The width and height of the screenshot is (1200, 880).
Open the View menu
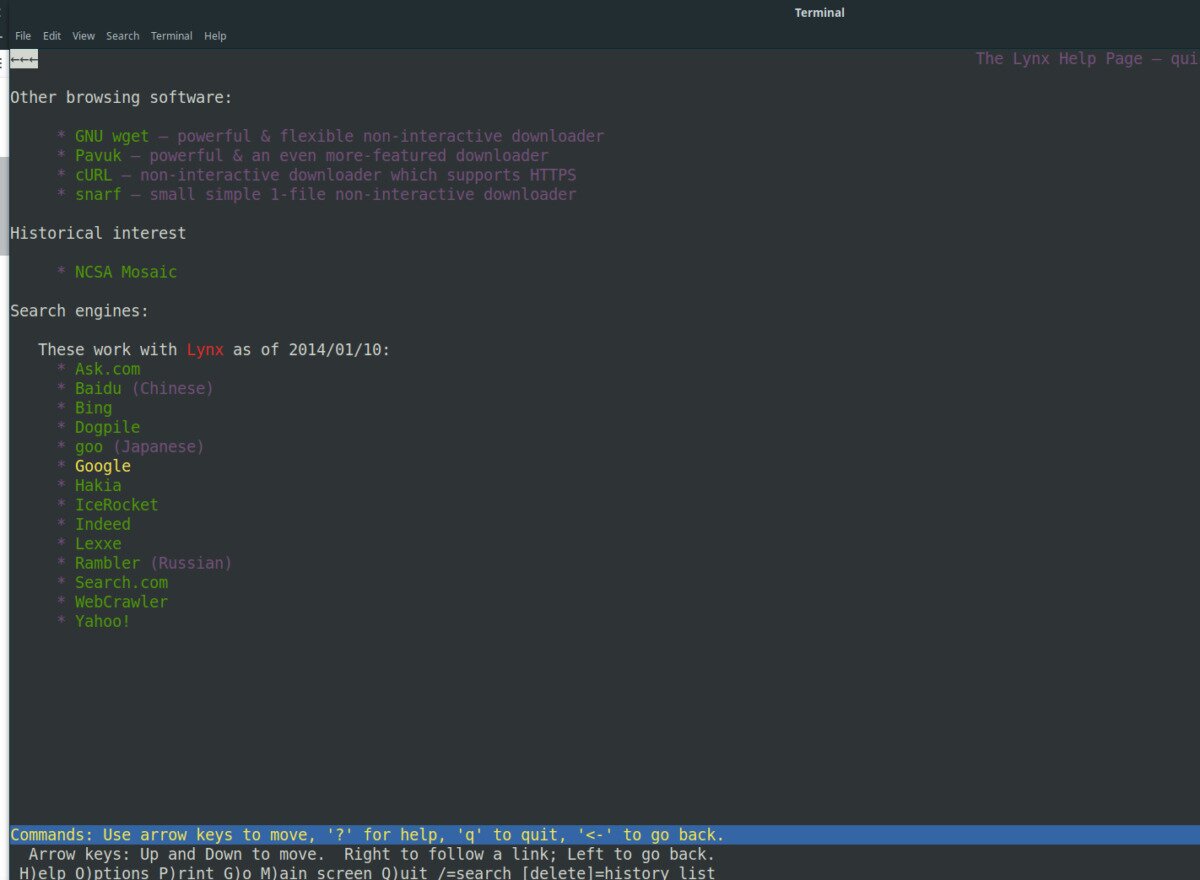(x=84, y=36)
